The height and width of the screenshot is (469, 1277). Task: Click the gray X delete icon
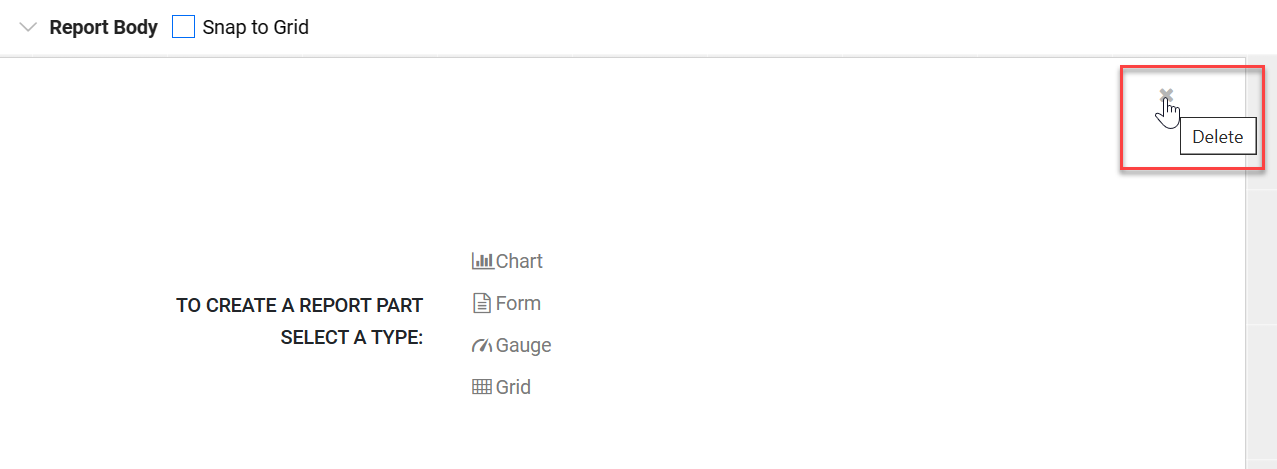[x=1166, y=95]
